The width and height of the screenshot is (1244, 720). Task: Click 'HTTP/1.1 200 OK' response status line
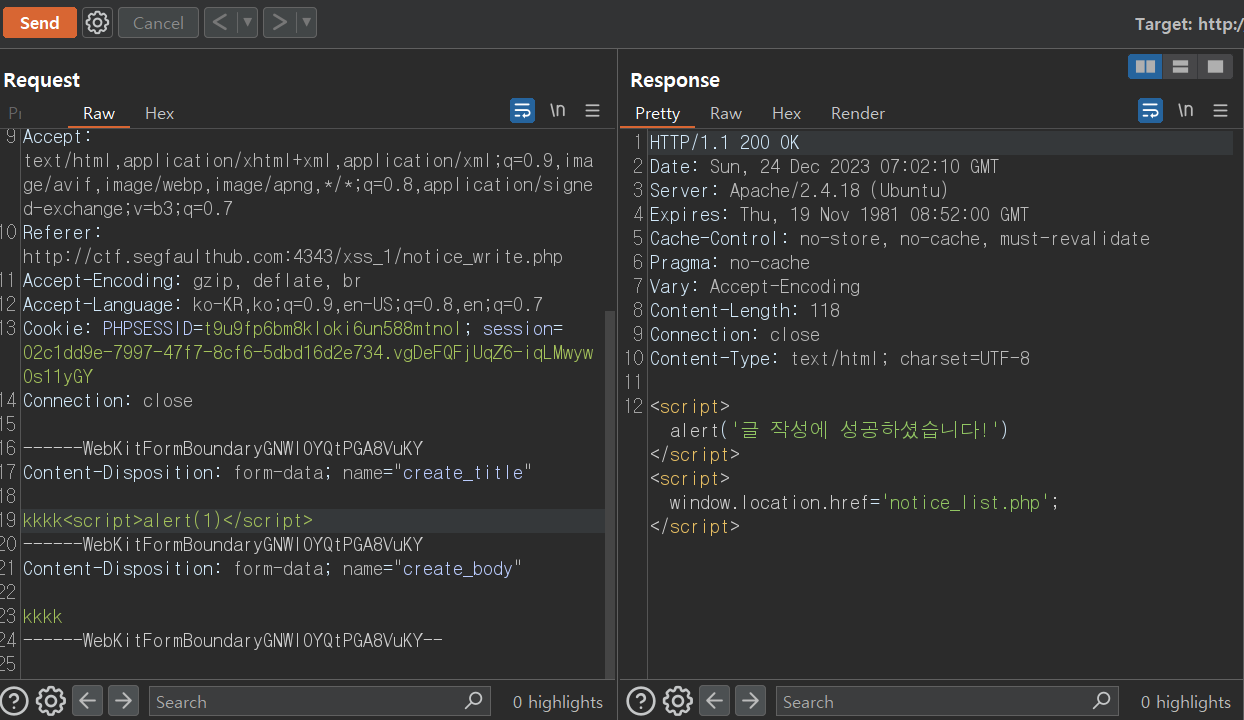tap(725, 142)
